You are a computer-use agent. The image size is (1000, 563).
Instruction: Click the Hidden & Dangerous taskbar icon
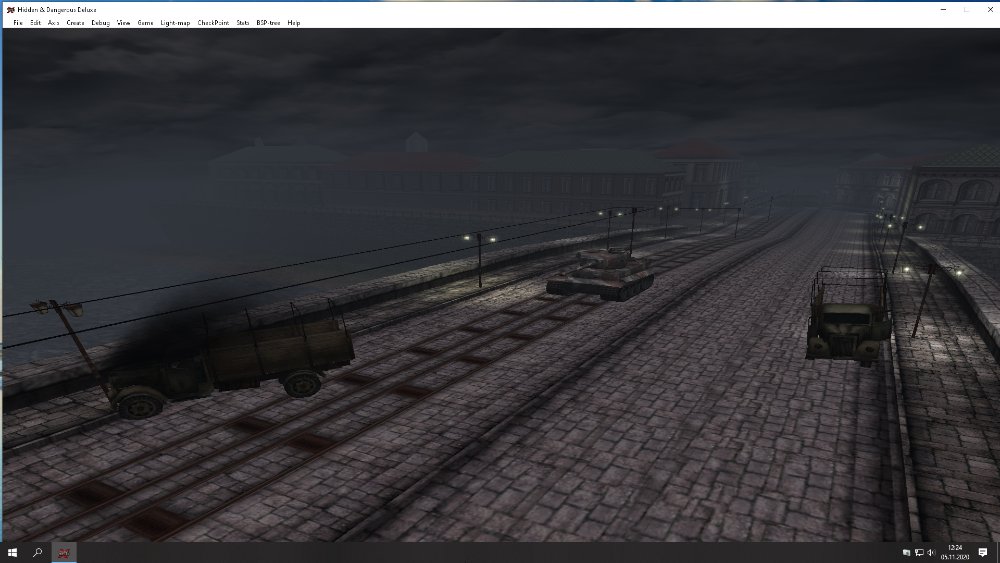(x=64, y=552)
